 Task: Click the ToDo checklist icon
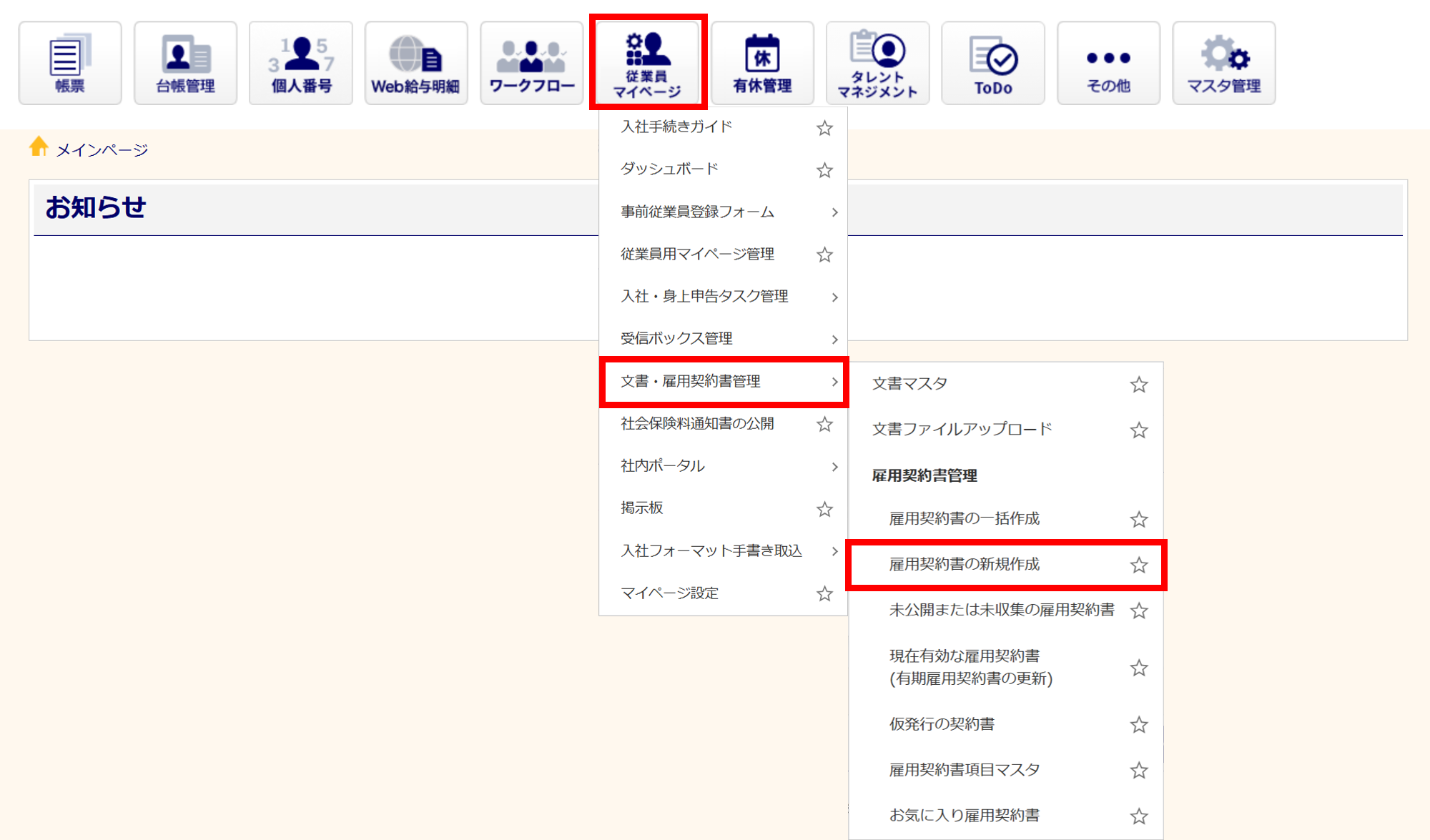point(993,63)
